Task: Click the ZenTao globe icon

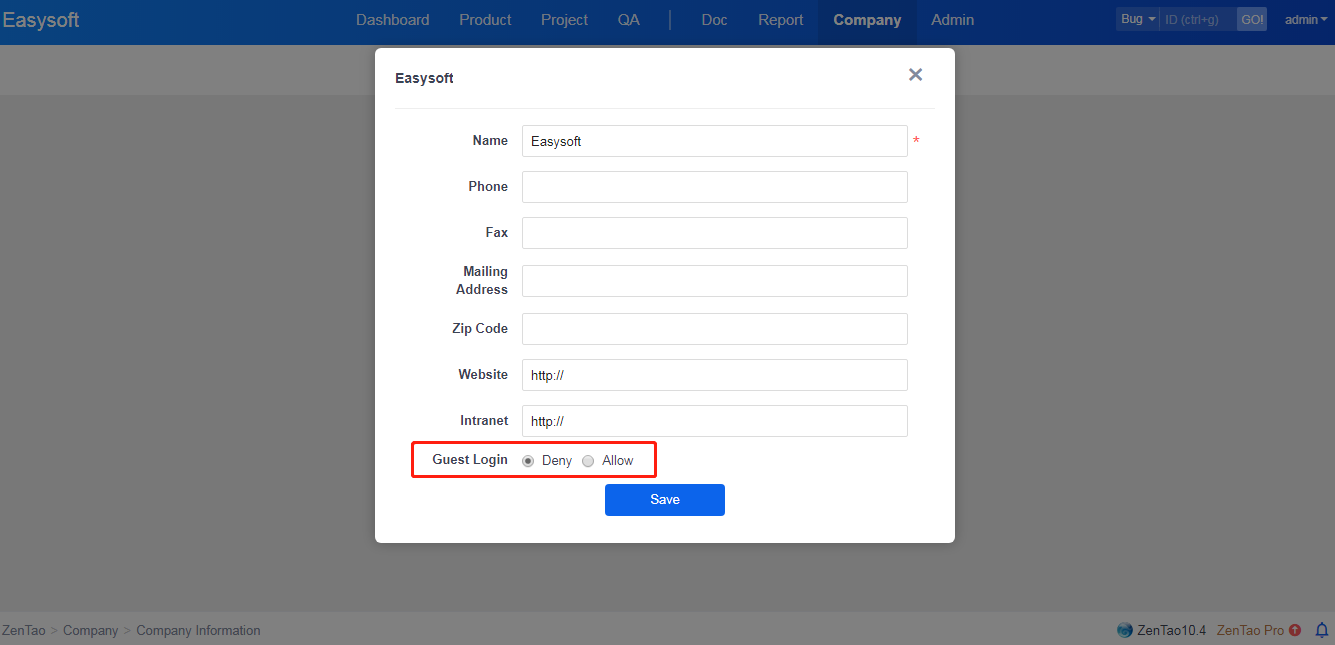Action: [1125, 630]
